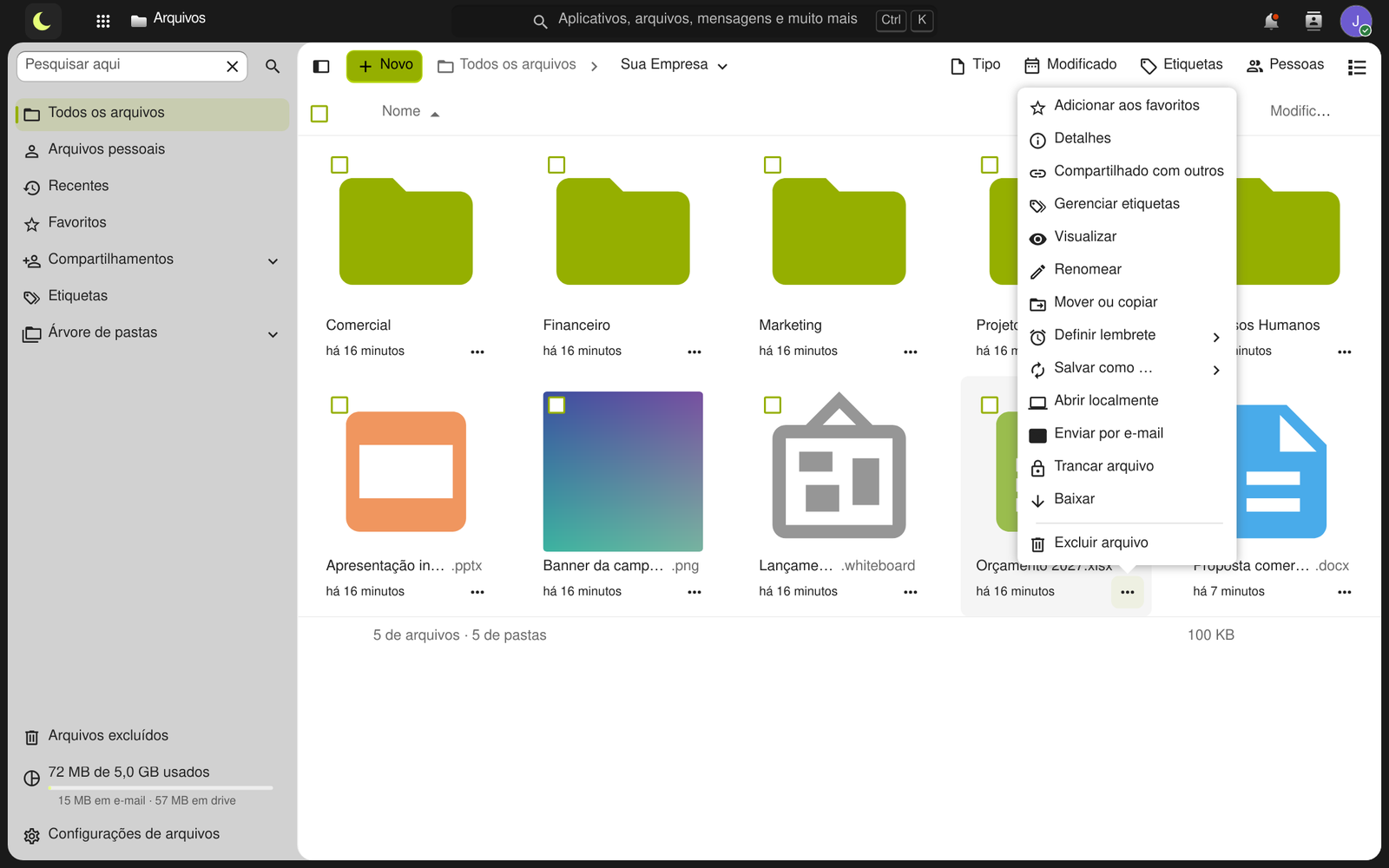1389x868 pixels.
Task: Open actions menu for Lançamento whiteboard file
Action: pyautogui.click(x=911, y=592)
